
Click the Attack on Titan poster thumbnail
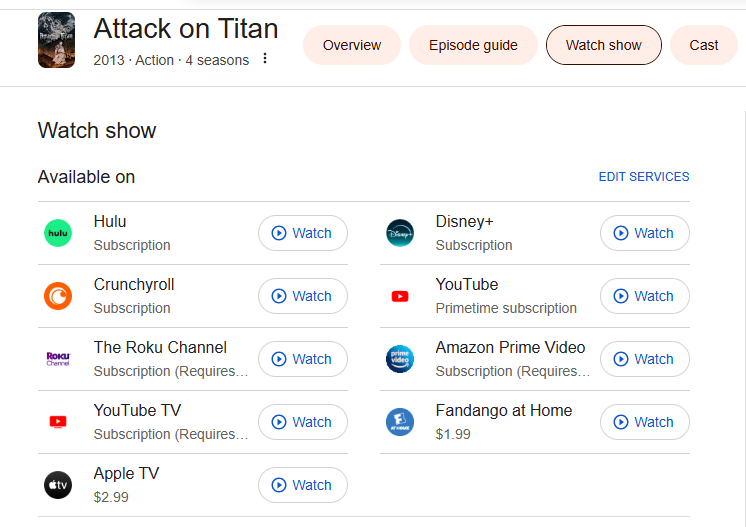(57, 40)
